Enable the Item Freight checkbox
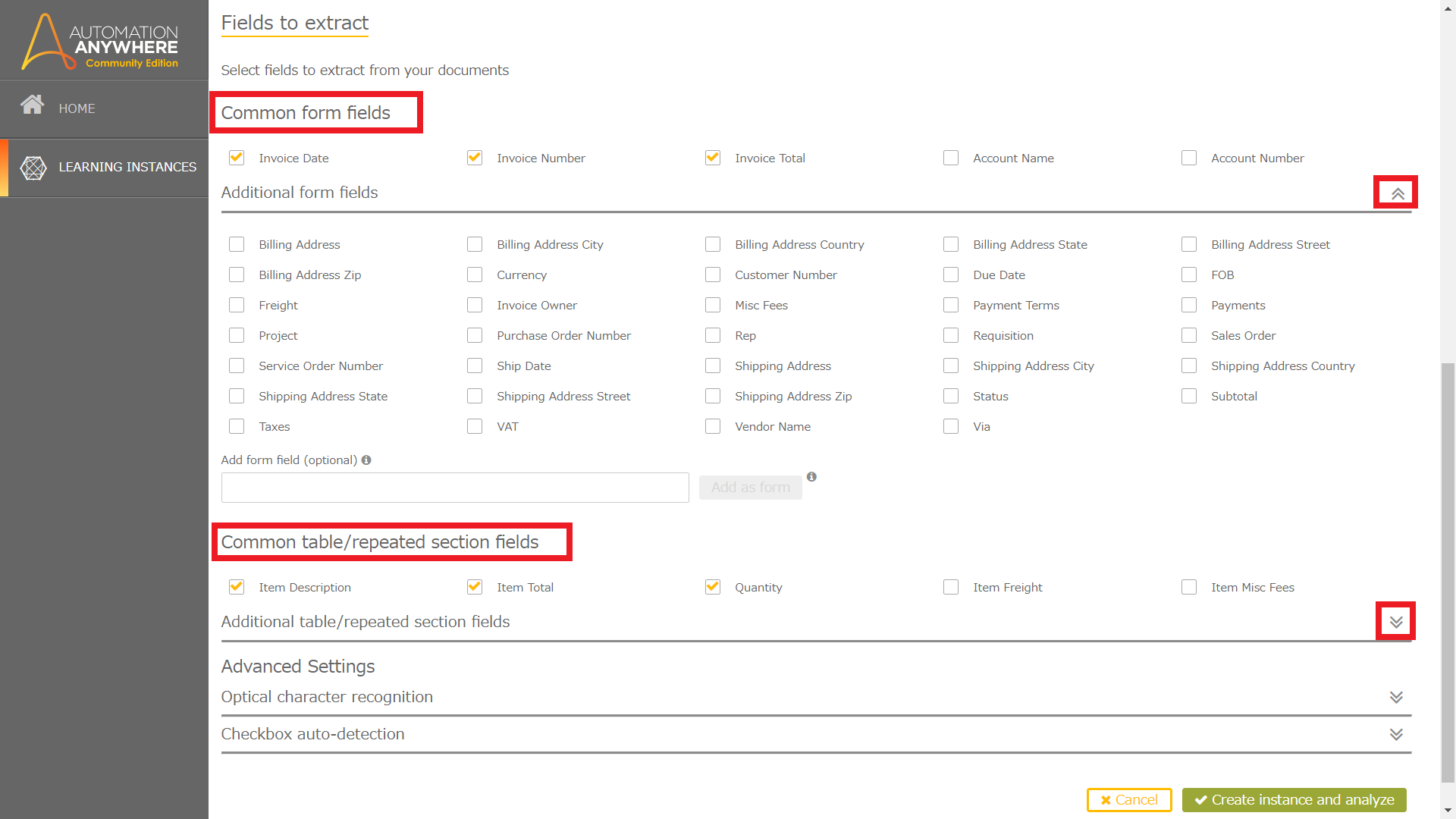Viewport: 1456px width, 819px height. point(951,587)
